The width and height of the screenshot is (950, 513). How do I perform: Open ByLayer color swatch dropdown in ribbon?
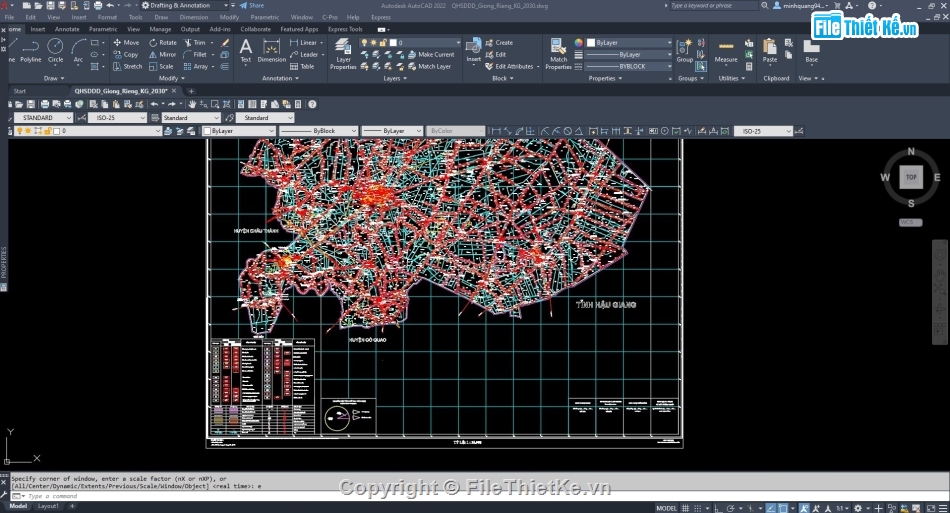click(x=629, y=42)
